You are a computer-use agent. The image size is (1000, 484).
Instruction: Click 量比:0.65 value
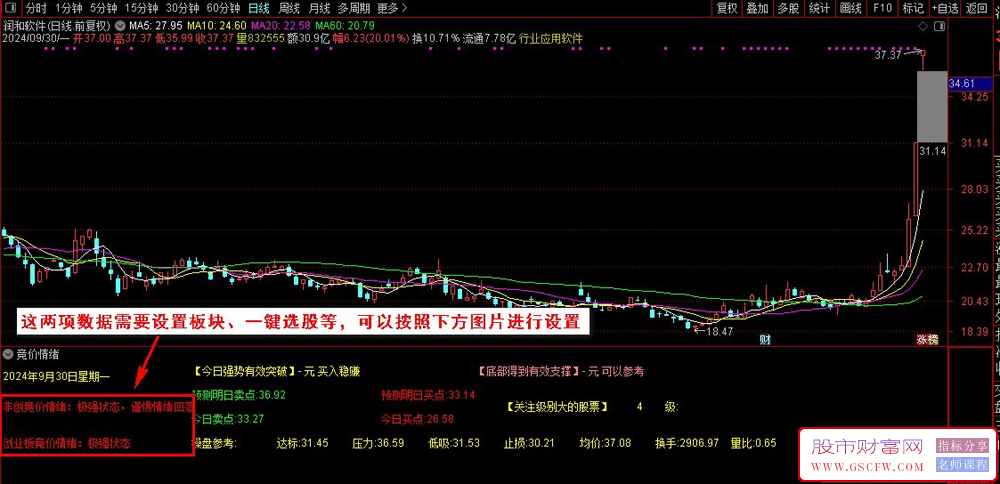click(753, 443)
